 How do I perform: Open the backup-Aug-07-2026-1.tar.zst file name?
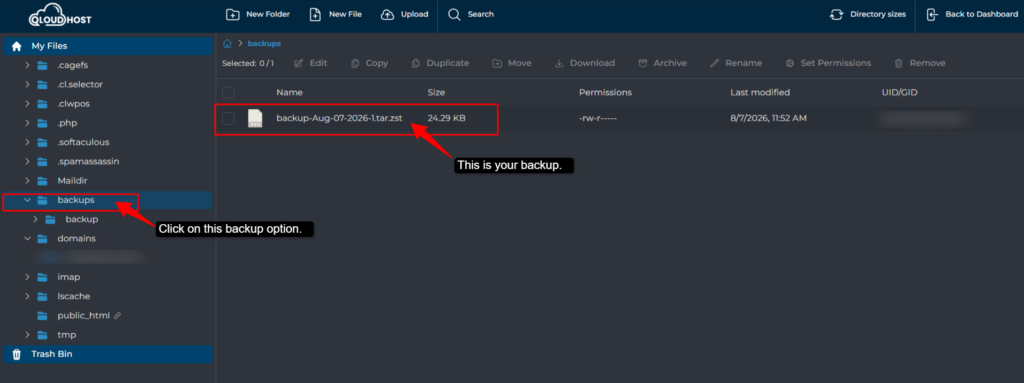340,118
